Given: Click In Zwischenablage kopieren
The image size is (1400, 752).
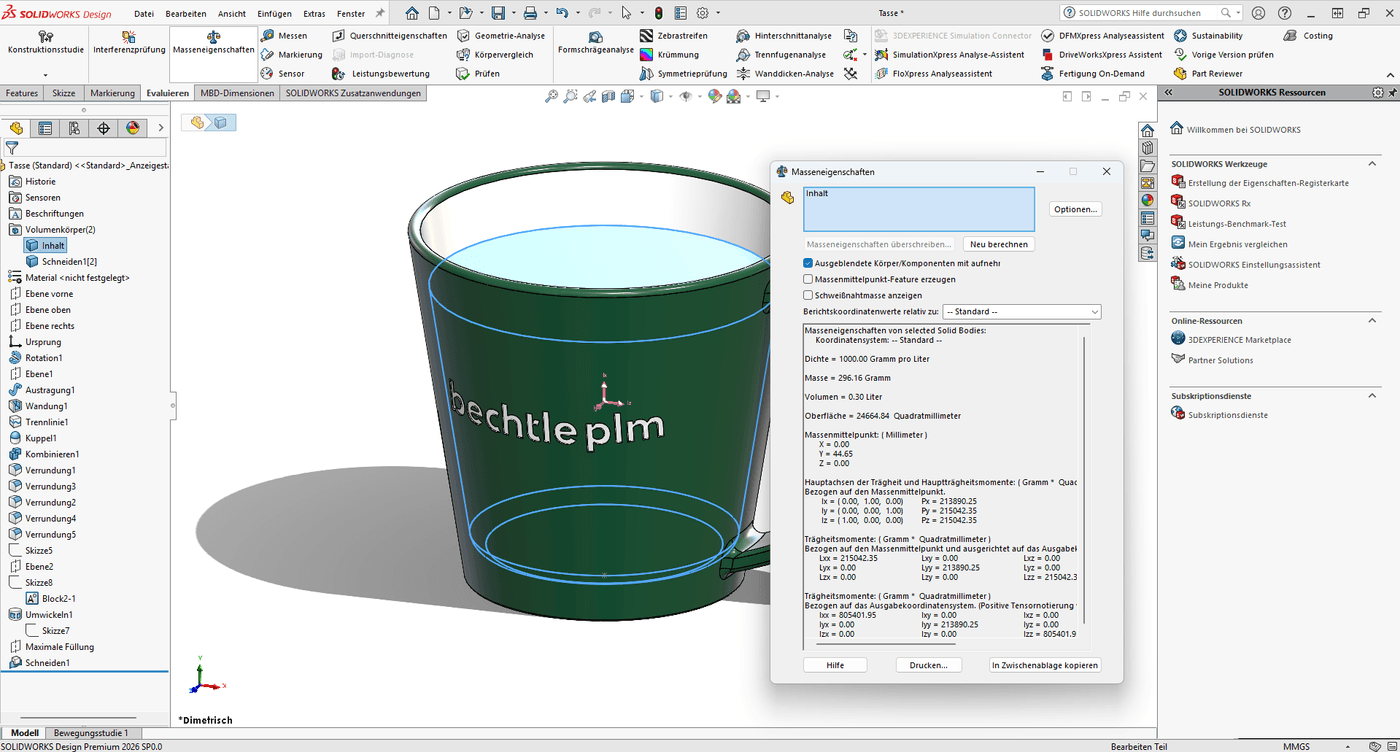Looking at the screenshot, I should (x=1044, y=665).
